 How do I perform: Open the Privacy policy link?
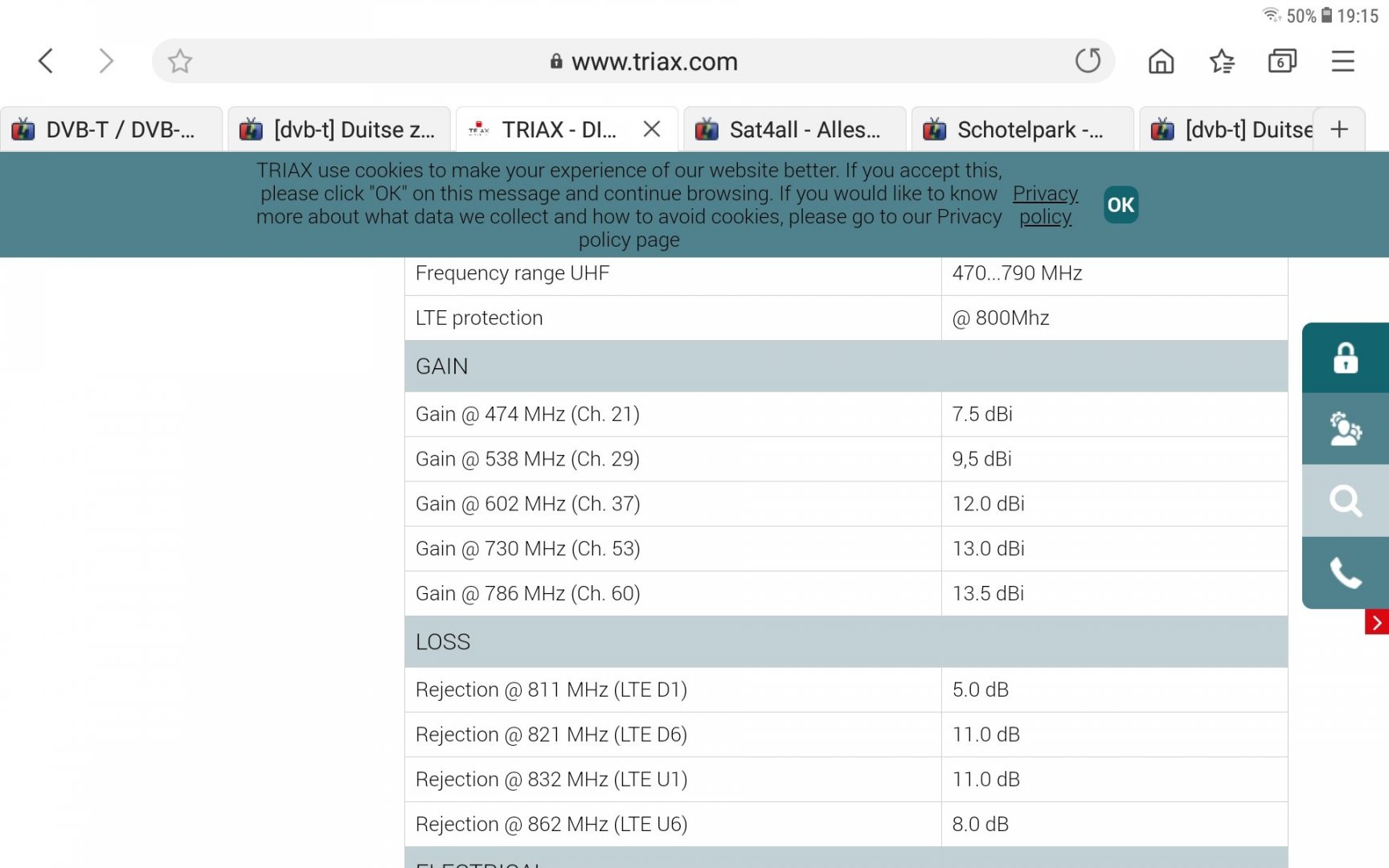(1045, 205)
